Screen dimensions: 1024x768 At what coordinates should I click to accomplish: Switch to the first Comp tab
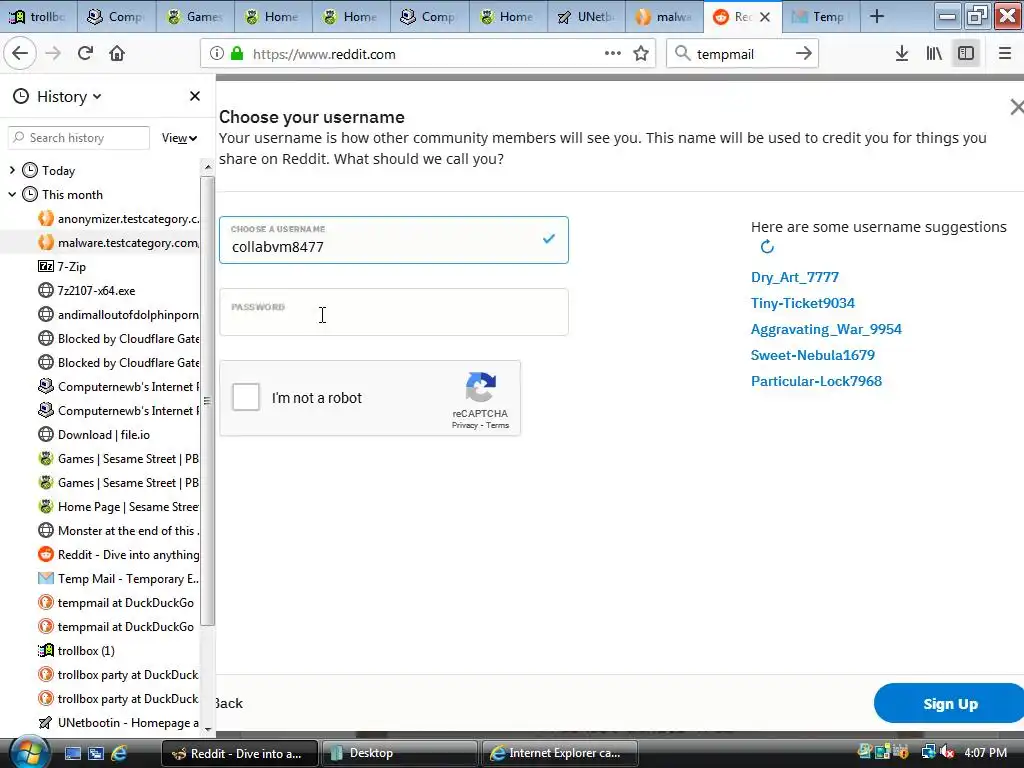[116, 17]
